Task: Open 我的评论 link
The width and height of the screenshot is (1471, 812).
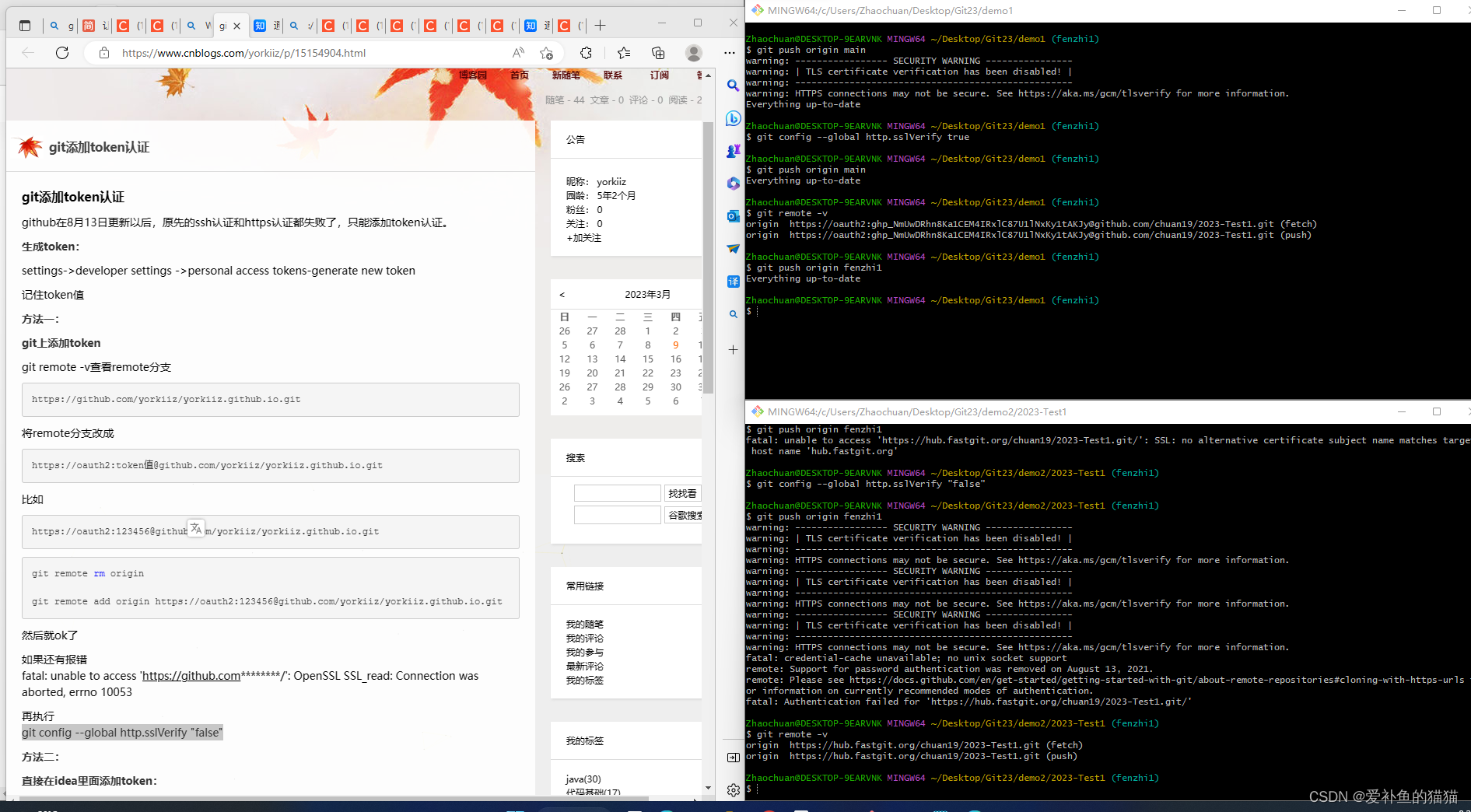Action: click(x=584, y=639)
